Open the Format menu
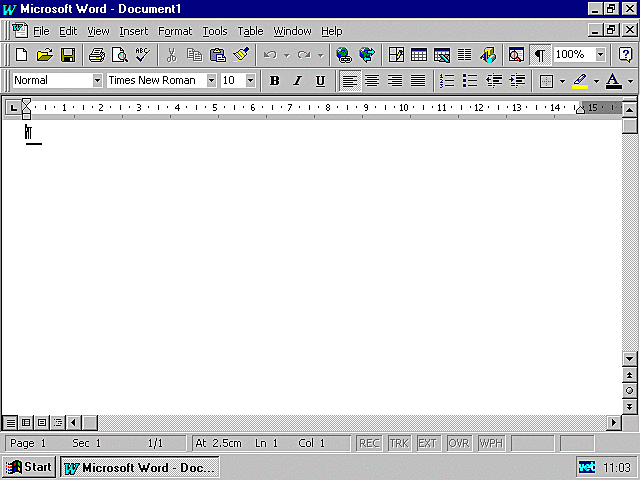 [175, 31]
